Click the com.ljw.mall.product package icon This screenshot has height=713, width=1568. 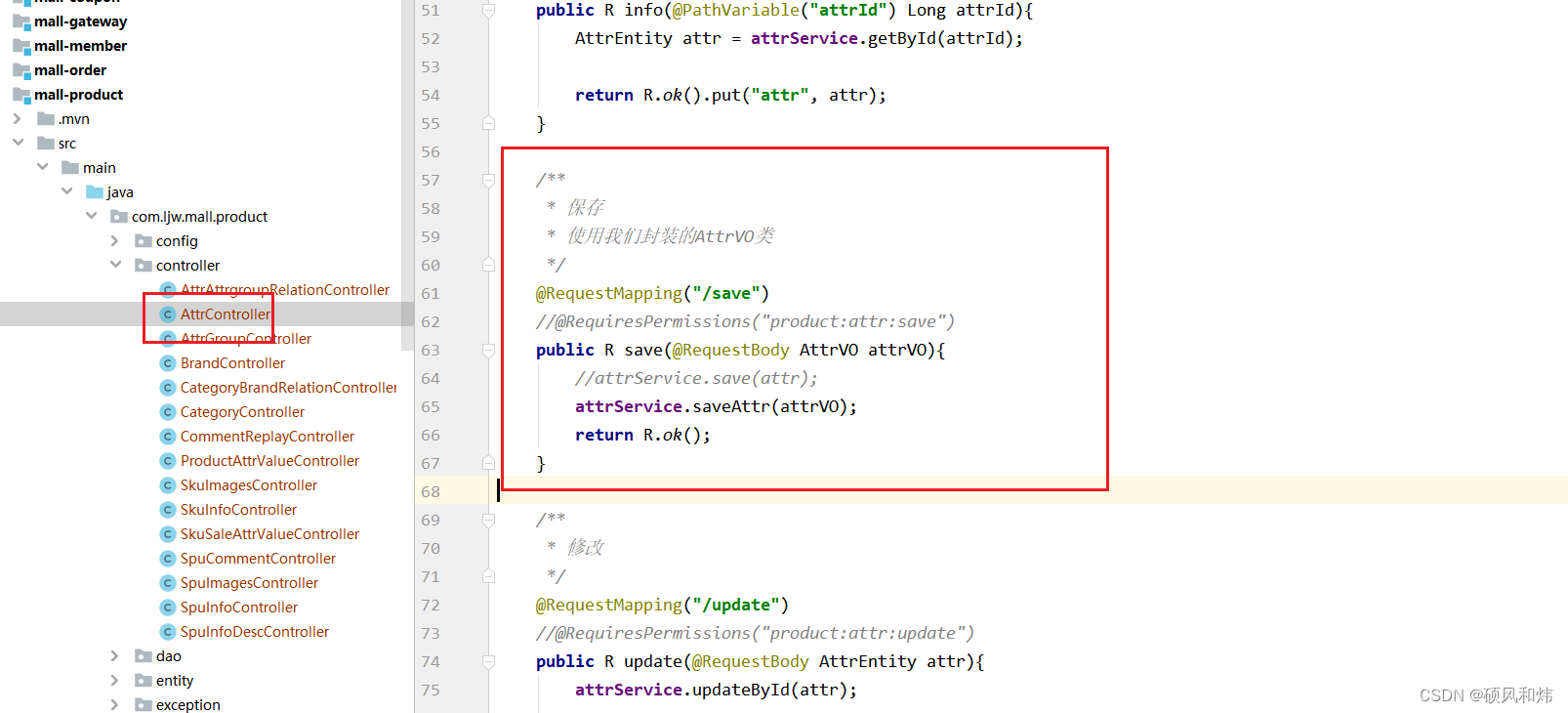click(119, 216)
